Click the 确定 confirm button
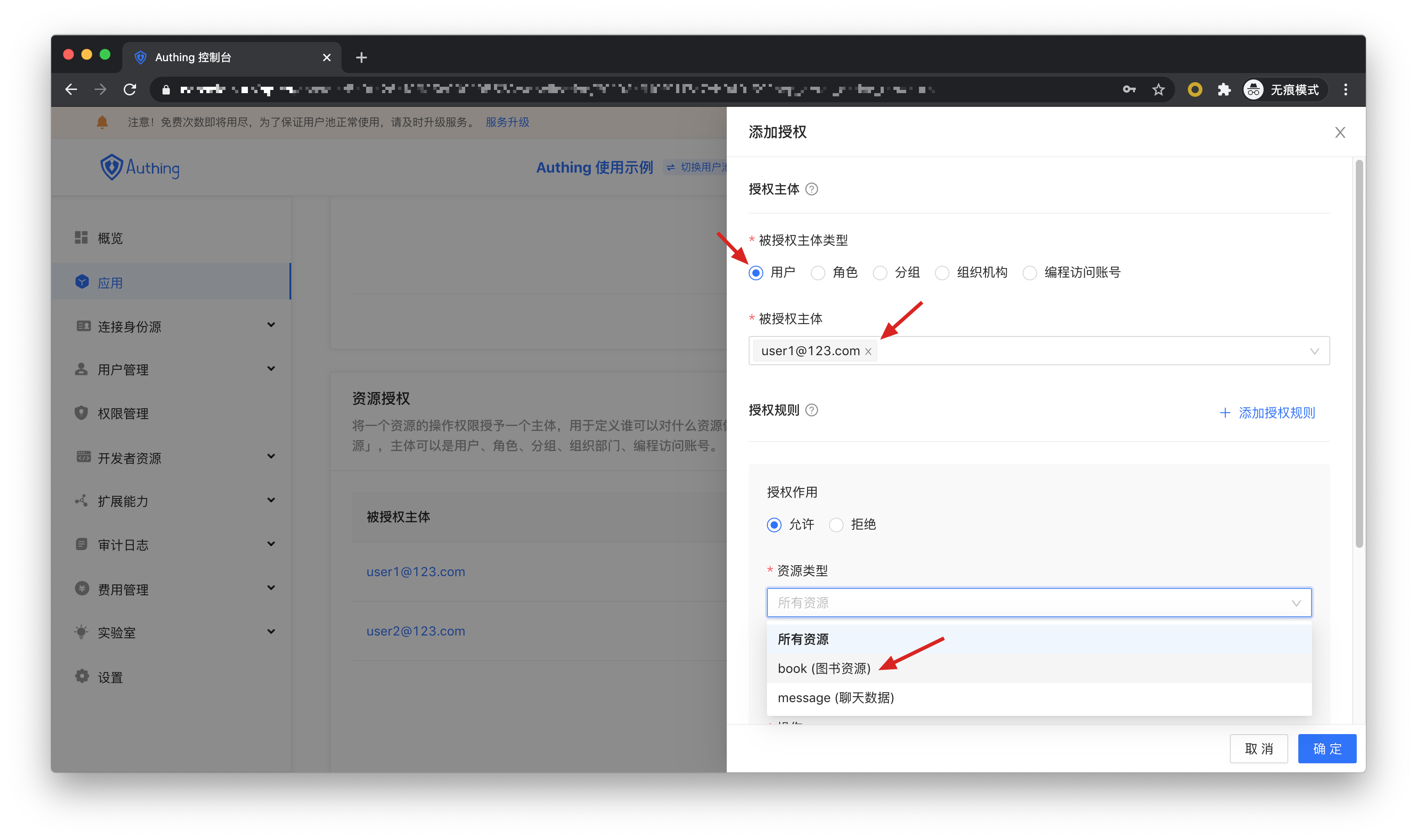This screenshot has height=840, width=1417. 1327,748
